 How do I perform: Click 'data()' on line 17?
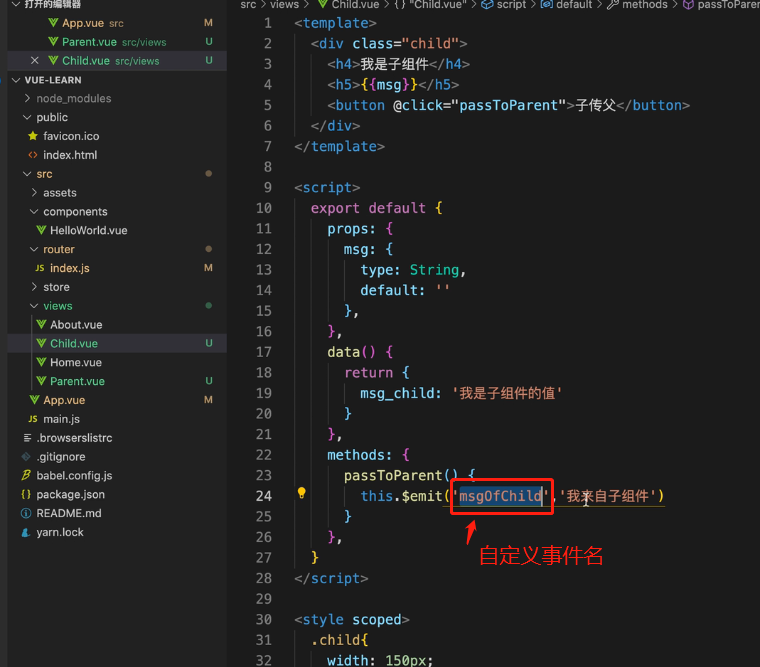[x=351, y=352]
